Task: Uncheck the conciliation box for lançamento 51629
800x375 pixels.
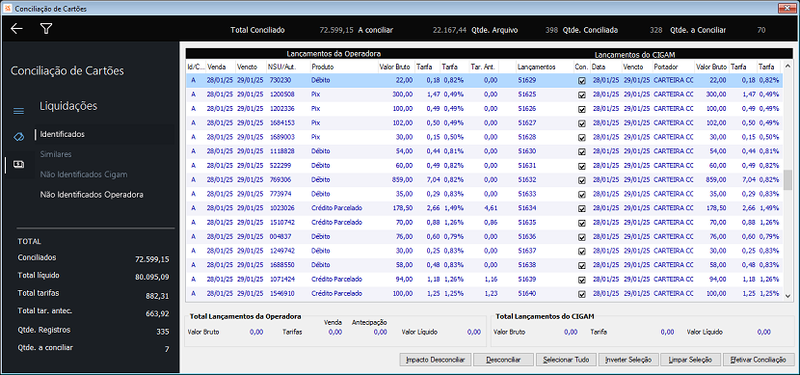Action: (582, 81)
